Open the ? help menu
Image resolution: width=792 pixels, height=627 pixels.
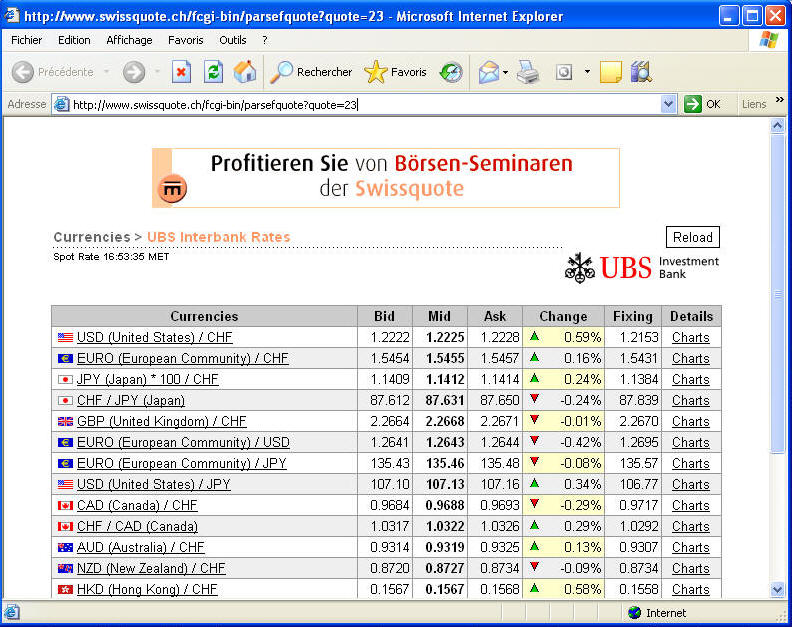click(265, 40)
